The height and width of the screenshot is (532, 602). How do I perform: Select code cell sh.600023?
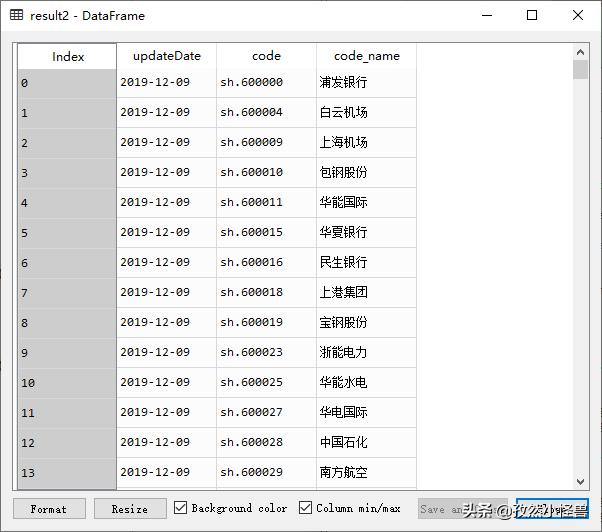[266, 352]
